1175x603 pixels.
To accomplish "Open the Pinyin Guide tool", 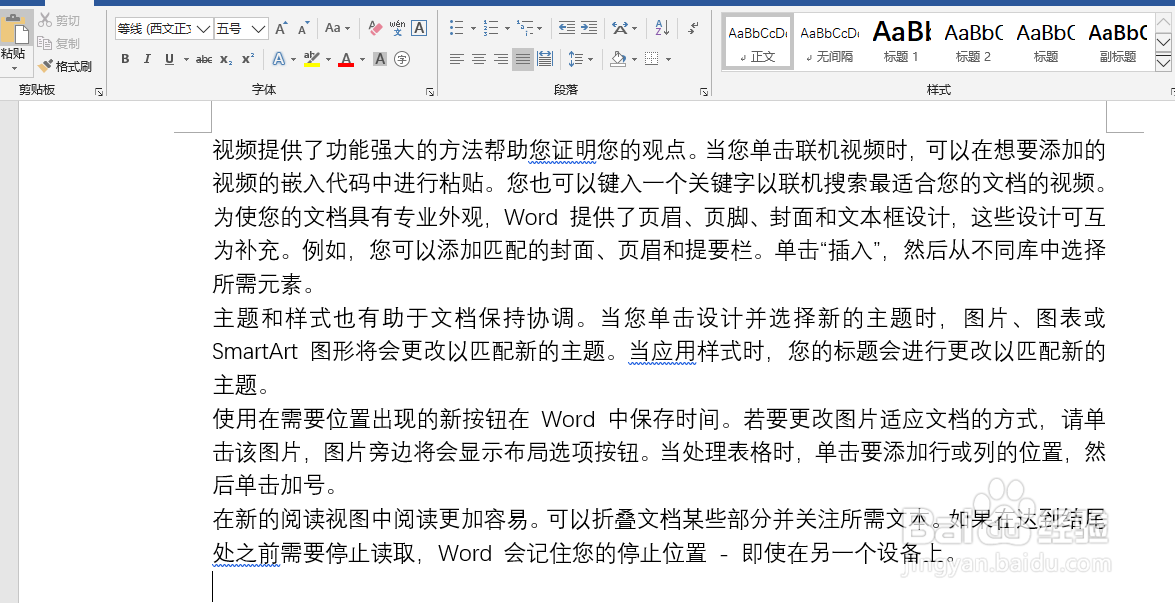I will tap(399, 27).
